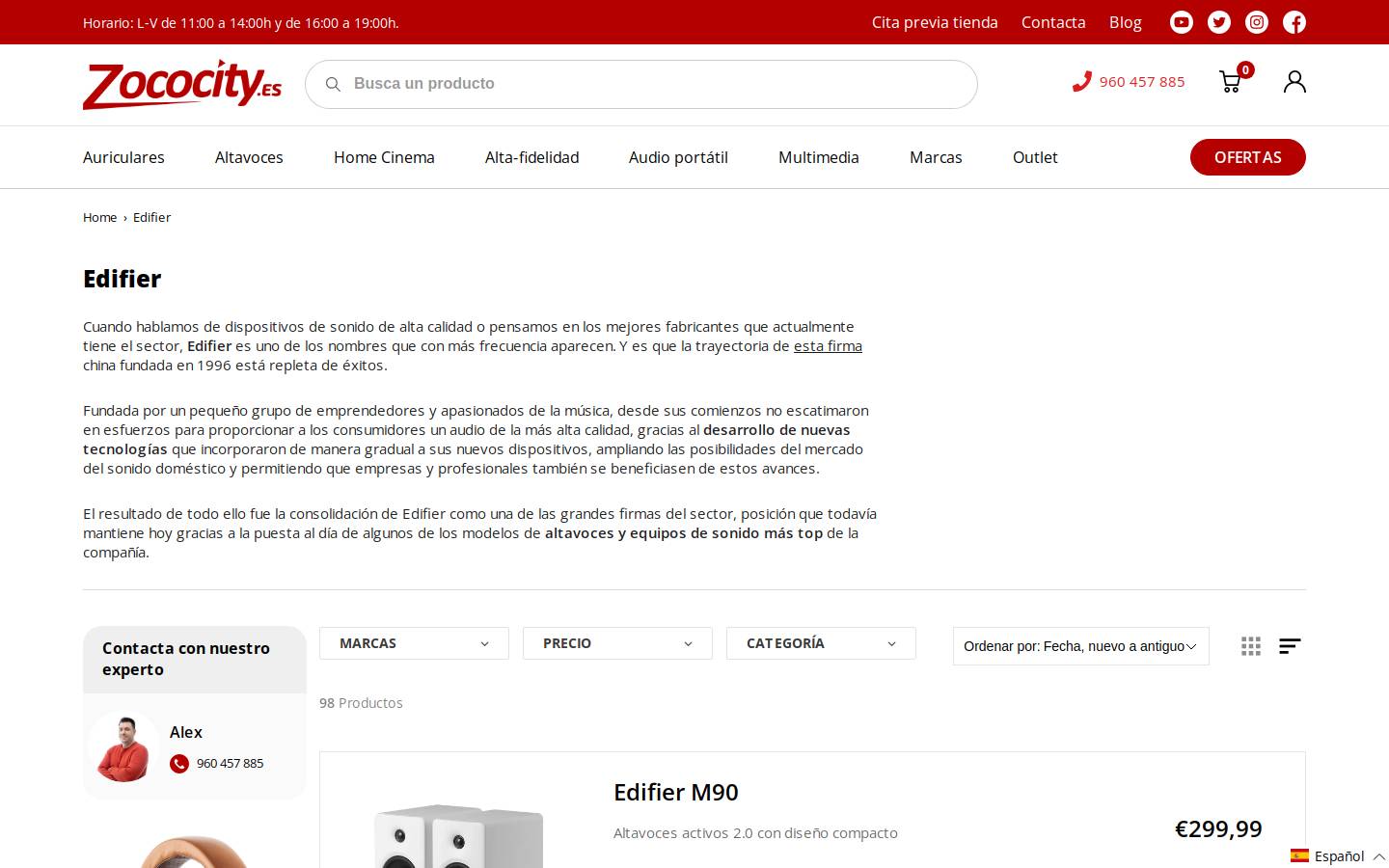This screenshot has height=868, width=1389.
Task: Open the user account icon
Action: click(1294, 82)
